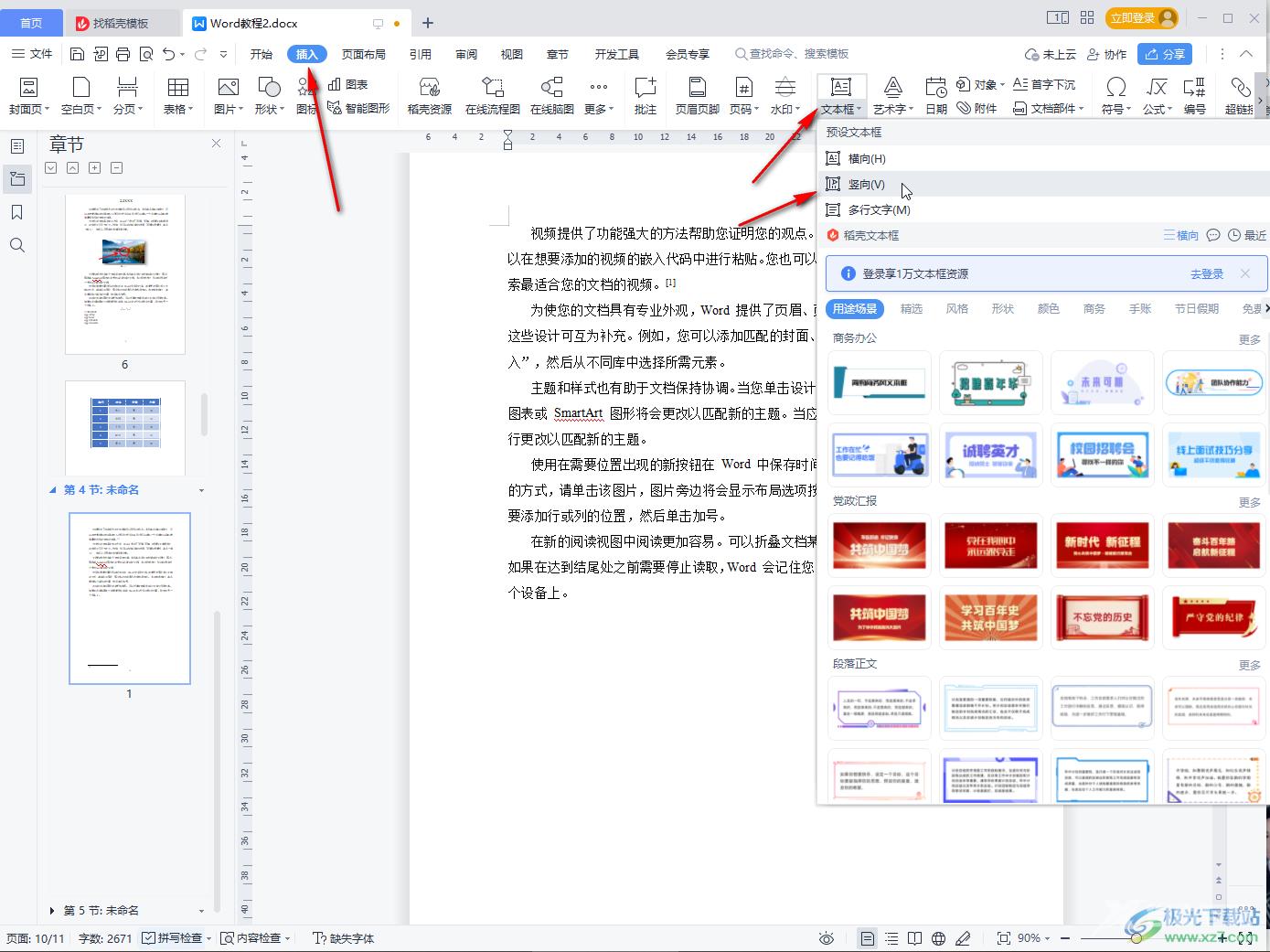Insert Smart Graphic (智能图形)
This screenshot has height=952, width=1270.
[358, 108]
